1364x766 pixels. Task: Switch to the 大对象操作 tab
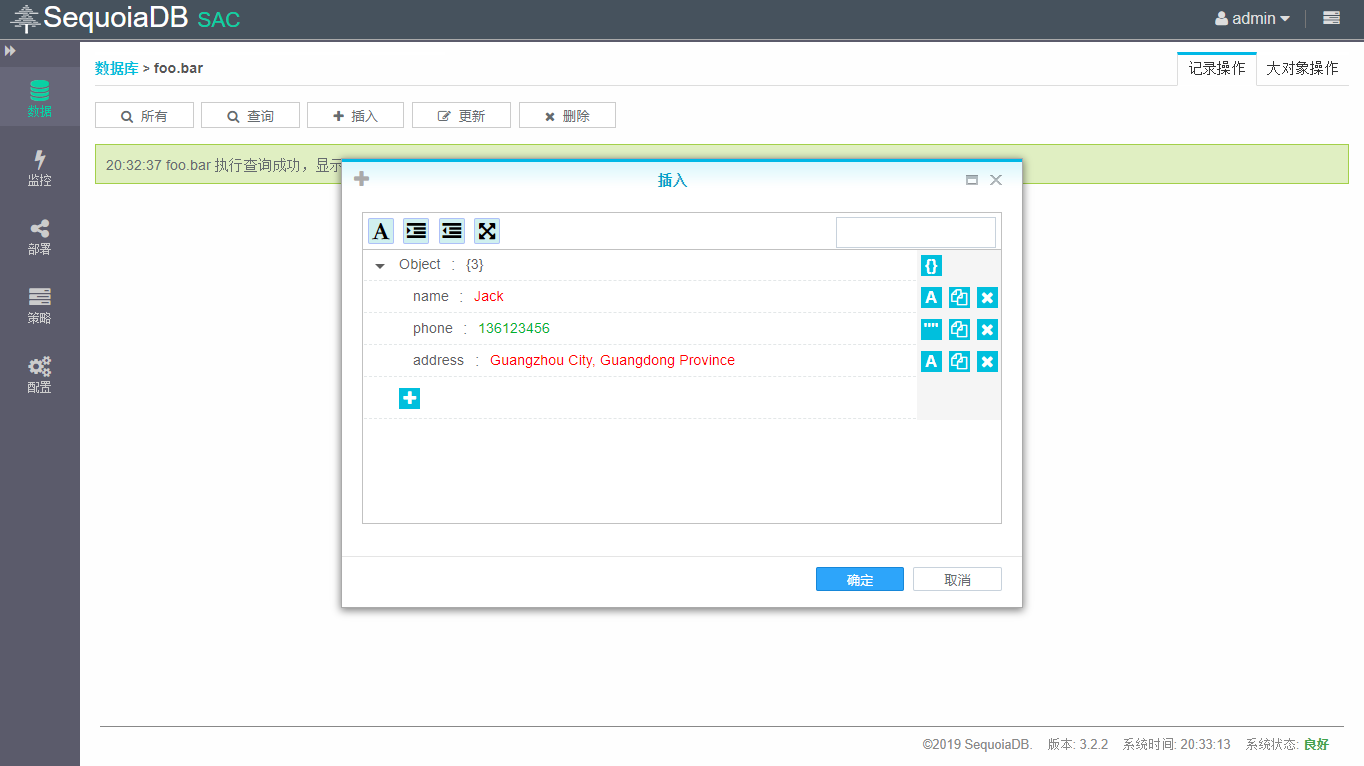tap(1301, 68)
